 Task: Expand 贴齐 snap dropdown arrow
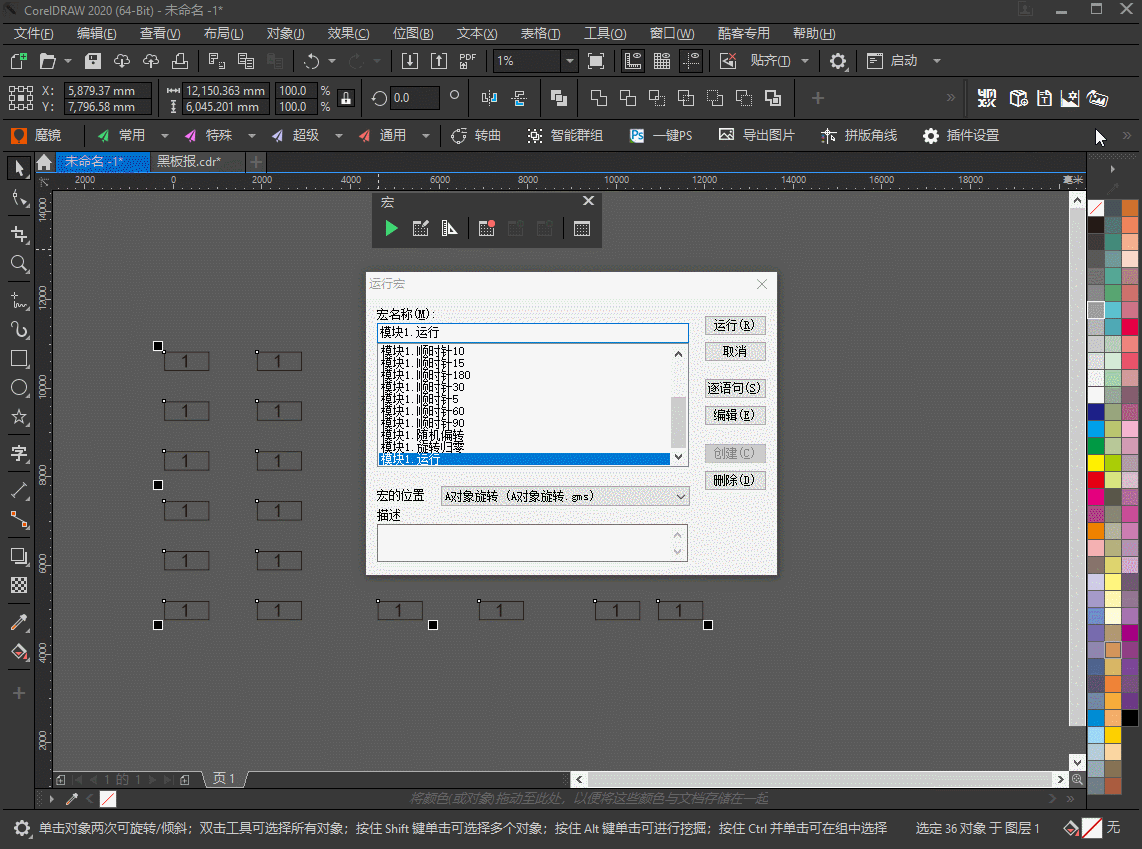pyautogui.click(x=805, y=61)
